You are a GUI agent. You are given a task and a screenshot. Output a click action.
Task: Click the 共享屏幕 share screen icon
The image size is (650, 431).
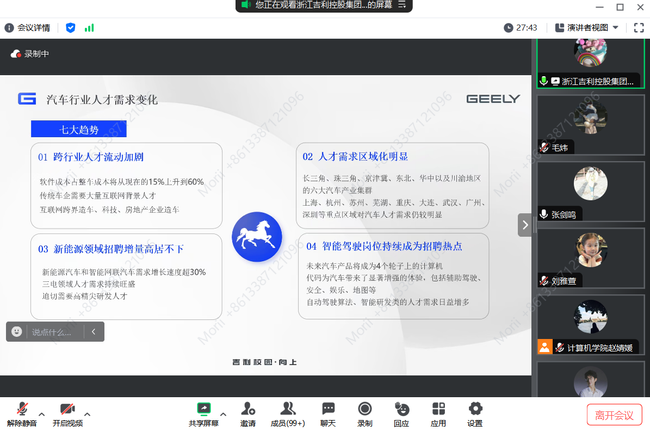(x=204, y=411)
